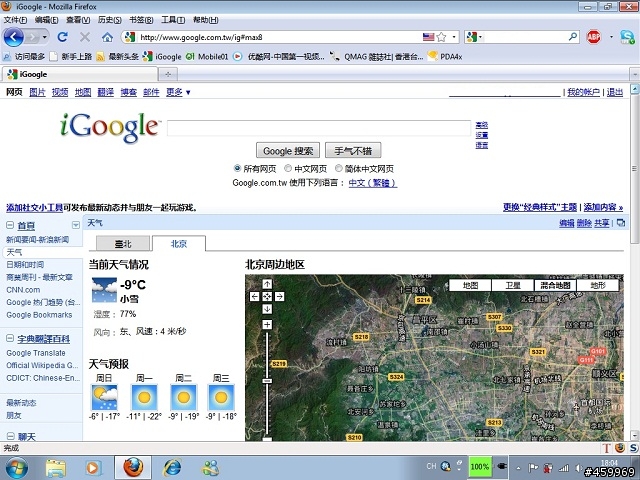This screenshot has width=640, height=480.
Task: Open CNN.com gadget in sidebar
Action: (23, 290)
